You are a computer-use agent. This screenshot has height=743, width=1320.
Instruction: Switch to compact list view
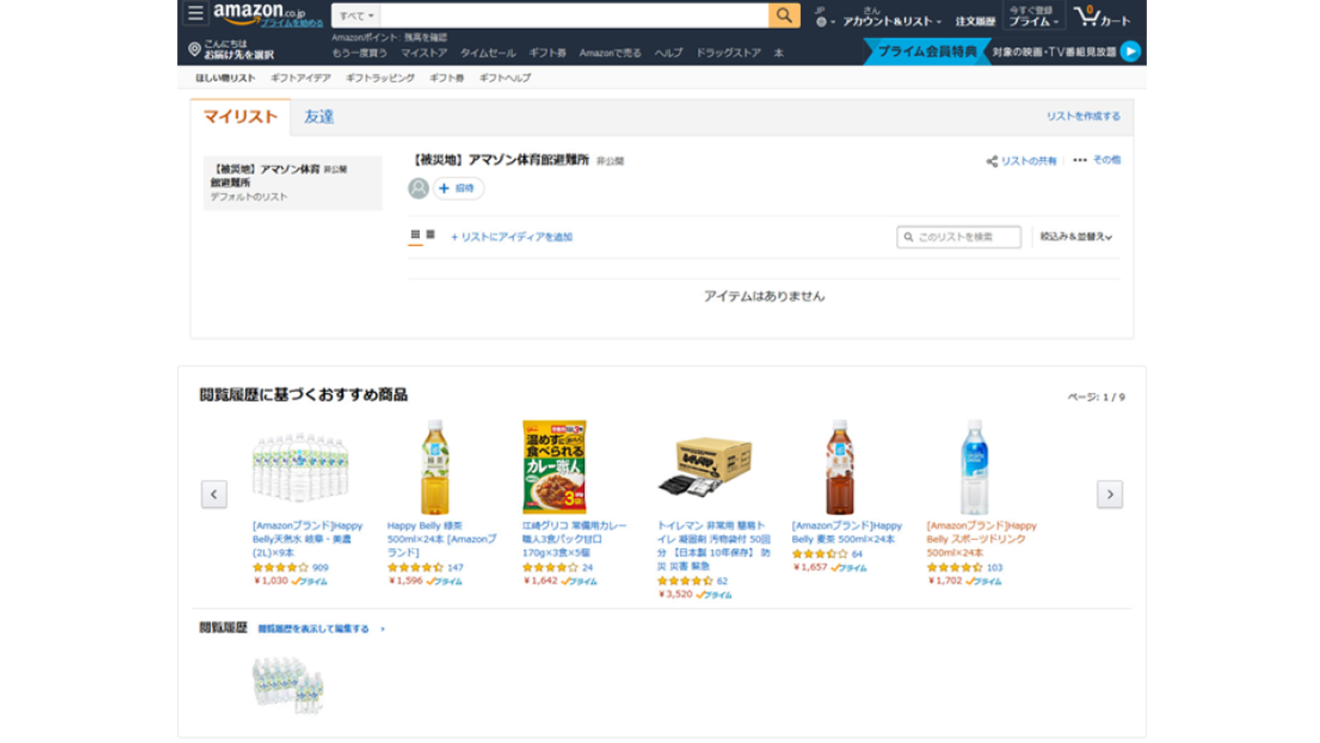430,235
